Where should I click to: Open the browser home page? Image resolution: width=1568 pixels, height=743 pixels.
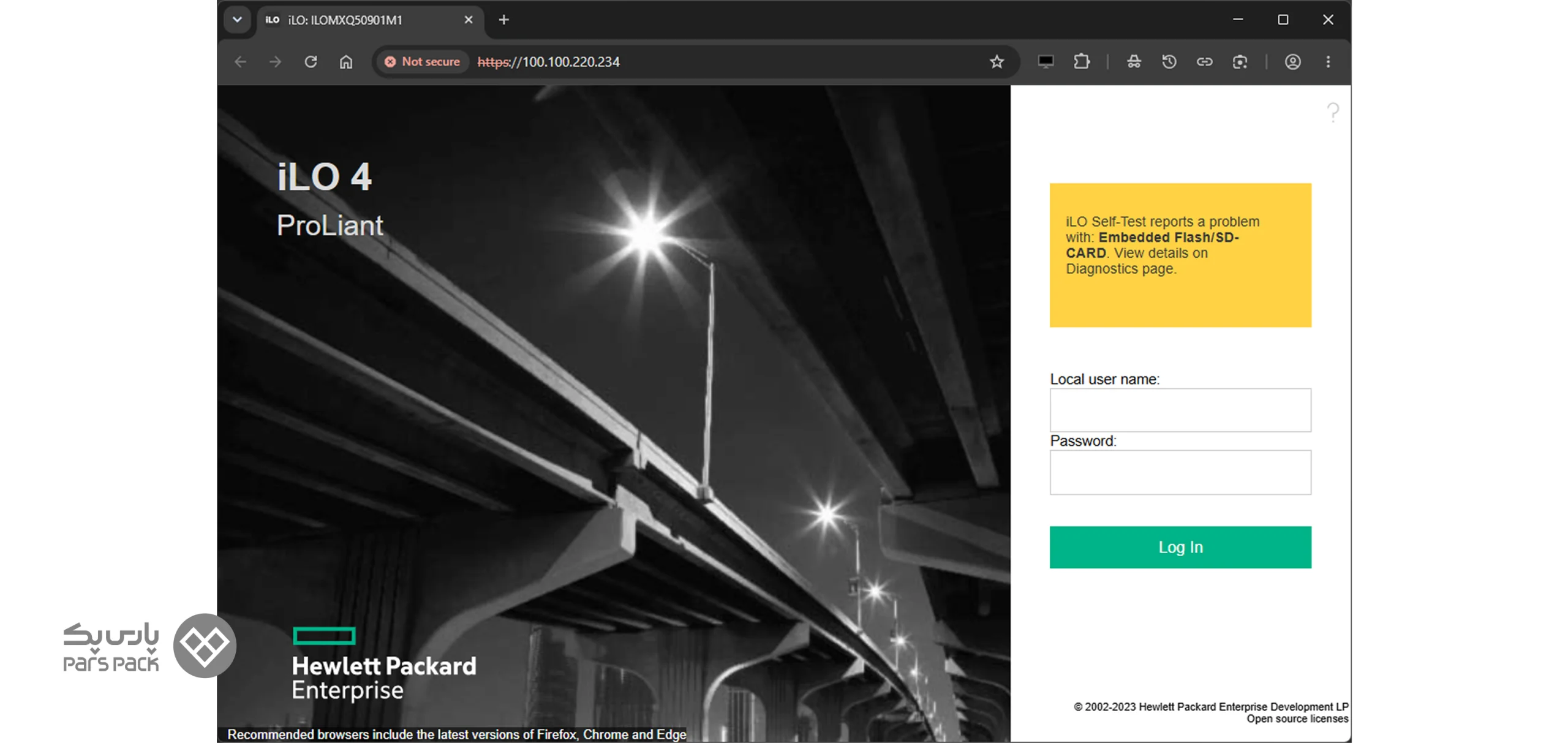point(346,62)
